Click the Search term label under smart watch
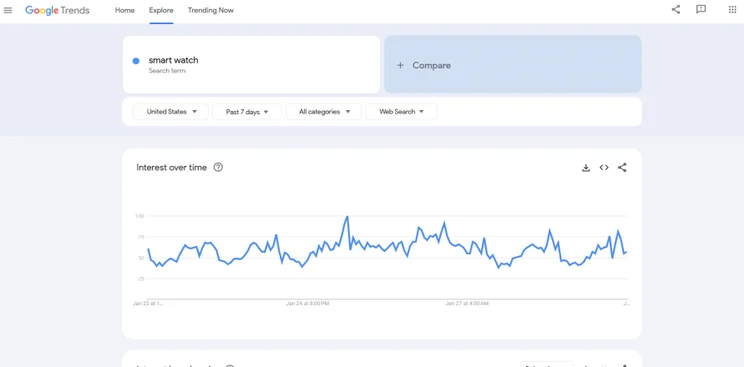This screenshot has height=367, width=744. 167,71
